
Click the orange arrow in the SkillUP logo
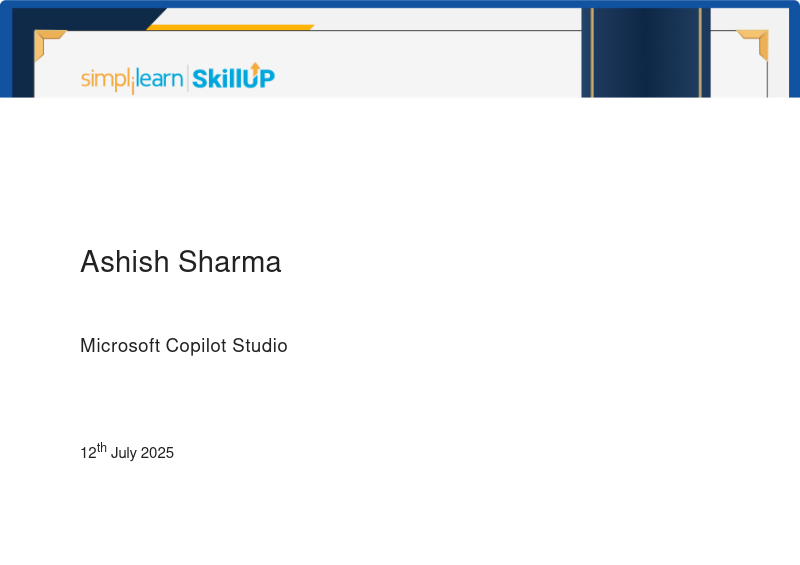pyautogui.click(x=255, y=68)
